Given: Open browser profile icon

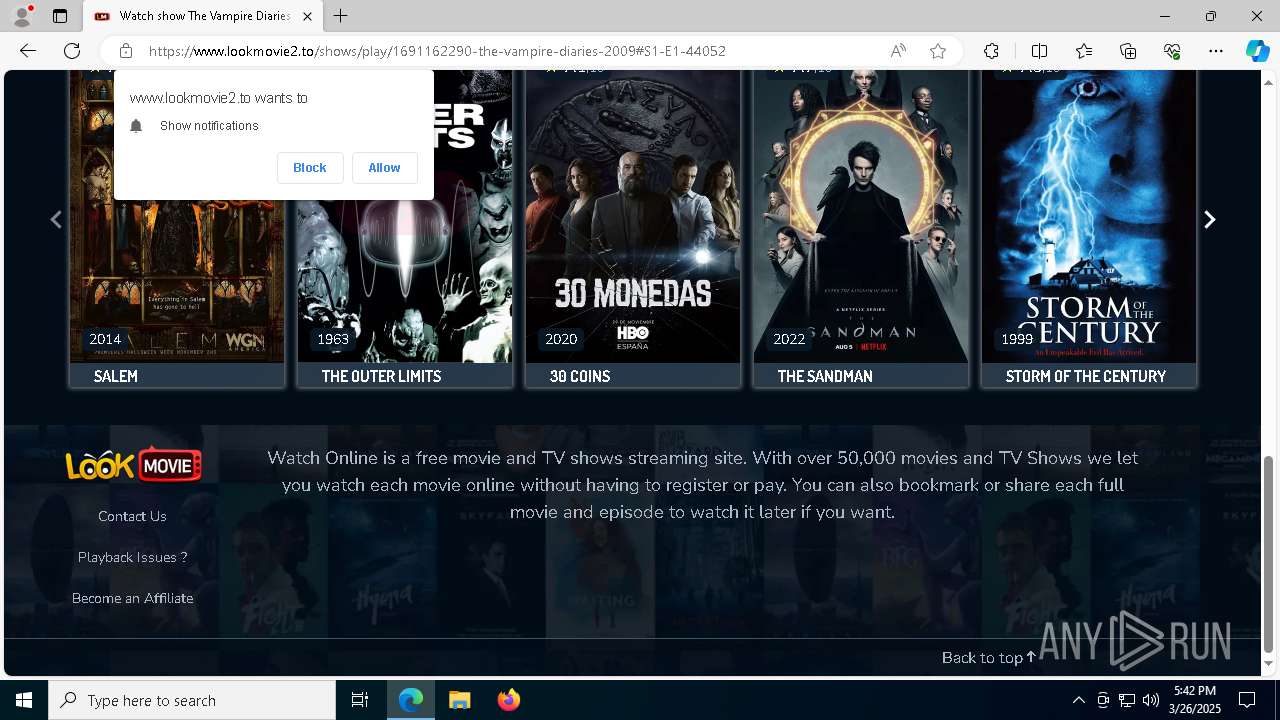Looking at the screenshot, I should coord(22,16).
